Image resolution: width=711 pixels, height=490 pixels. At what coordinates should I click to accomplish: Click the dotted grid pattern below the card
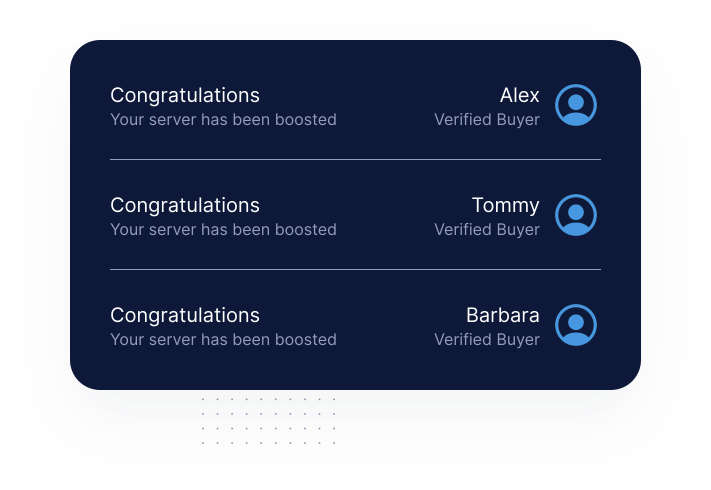(x=268, y=421)
